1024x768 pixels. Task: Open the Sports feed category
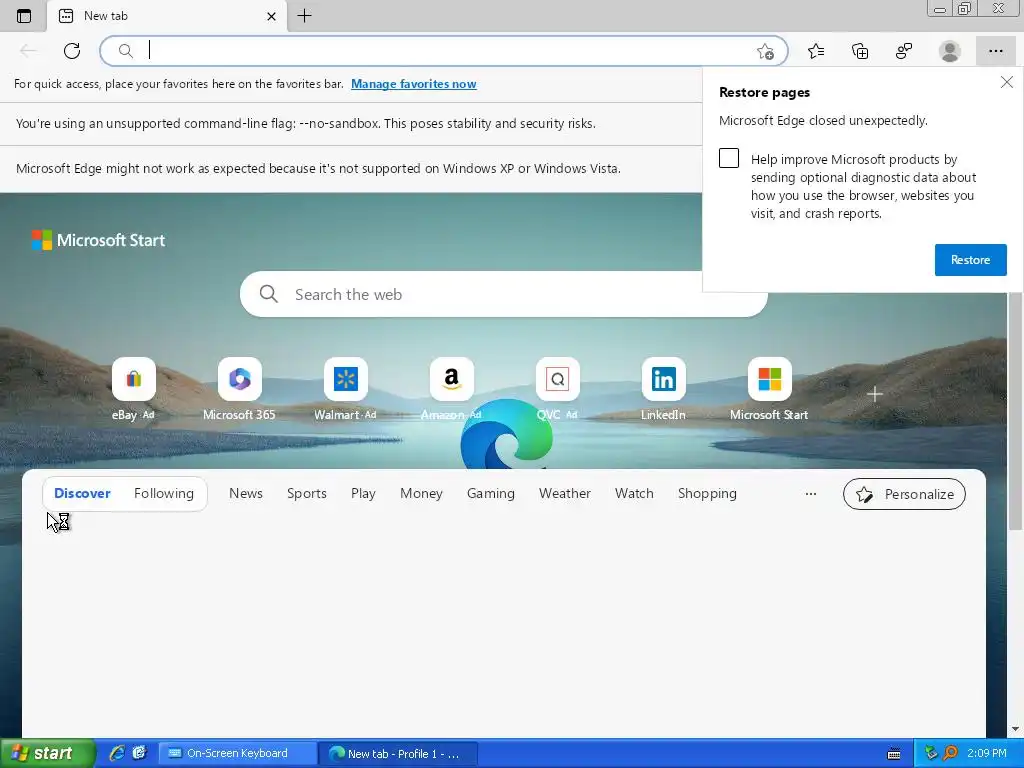point(306,493)
